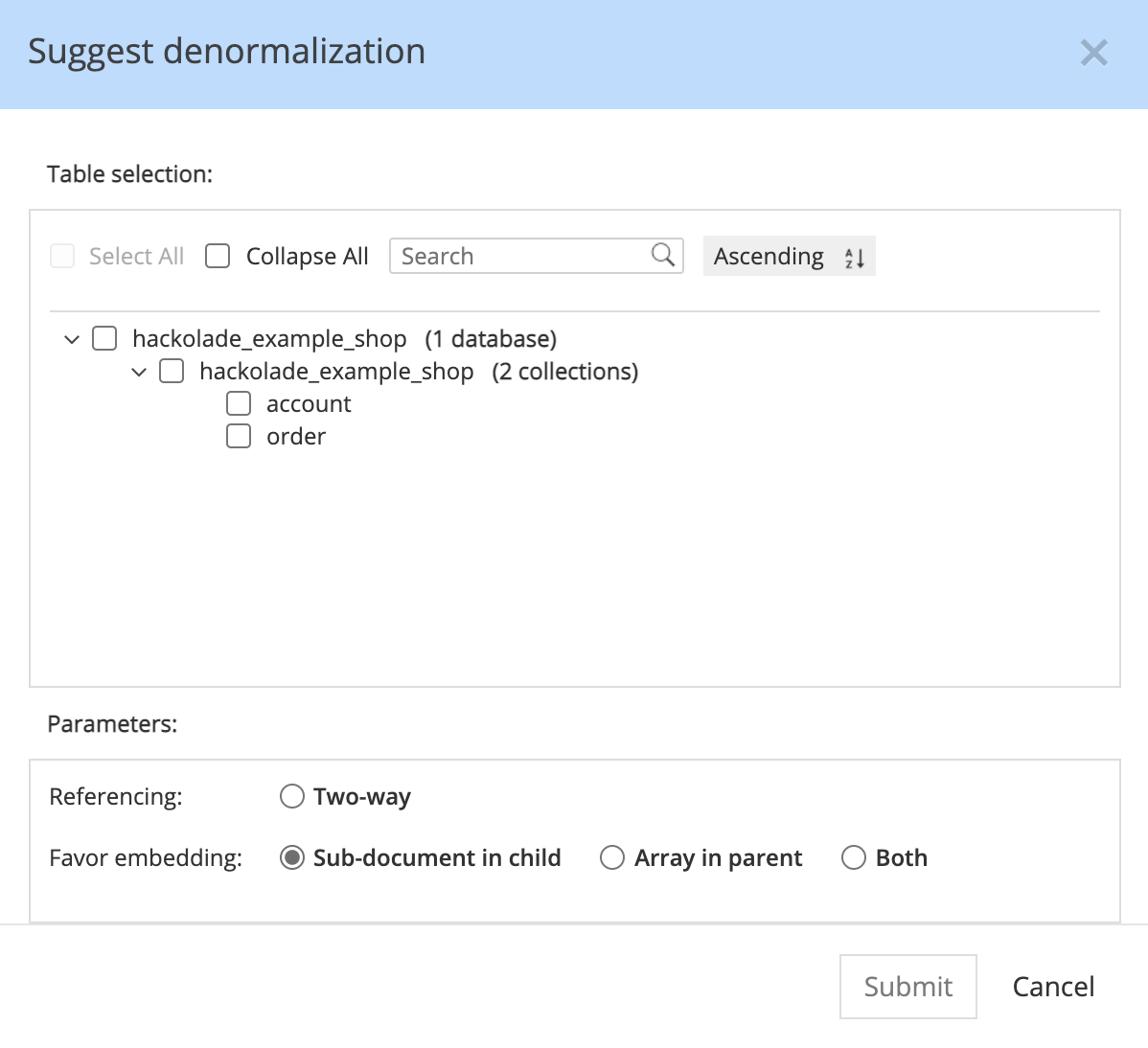Image resolution: width=1148 pixels, height=1048 pixels.
Task: Click the Submit button
Action: (x=907, y=986)
